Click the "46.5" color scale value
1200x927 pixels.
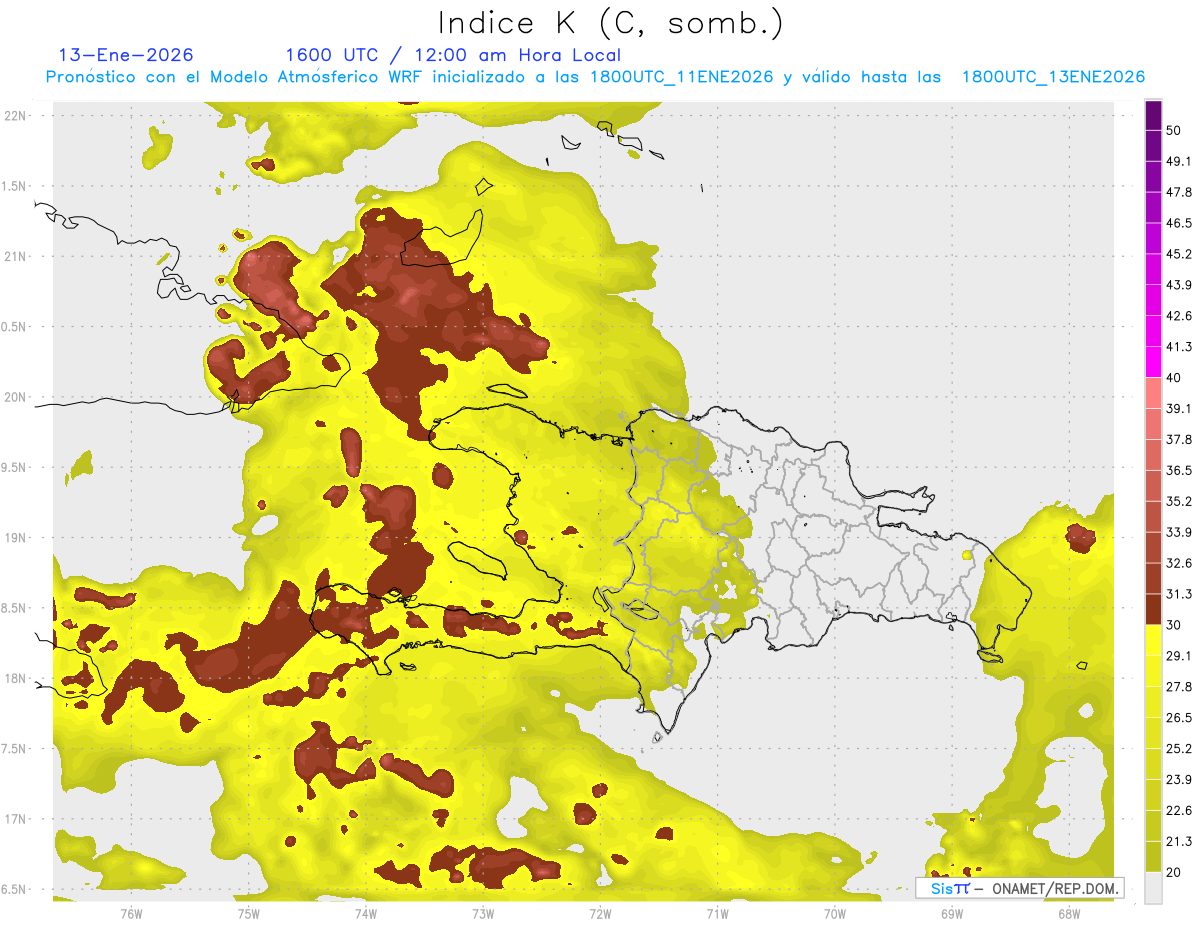pyautogui.click(x=1179, y=223)
